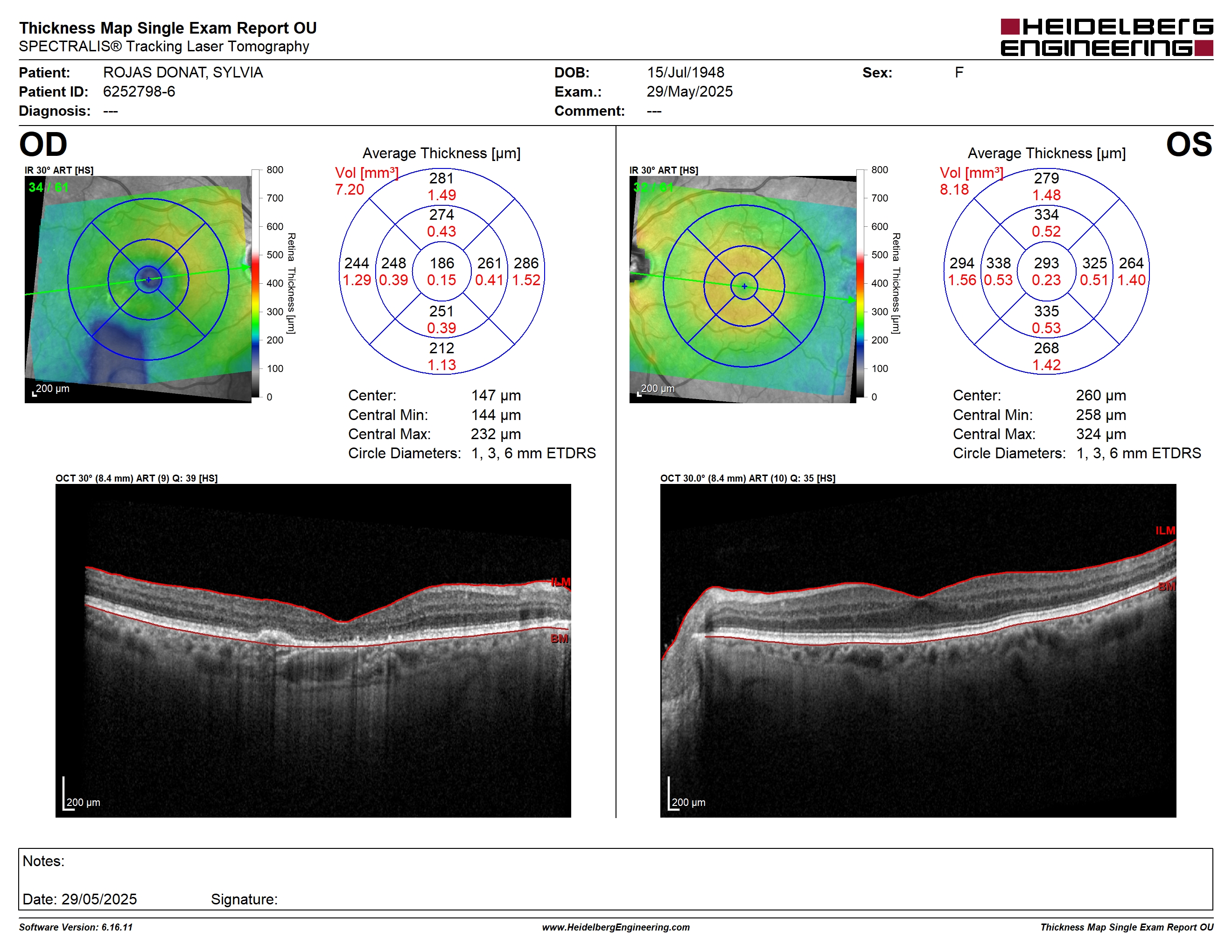Click OD Central Max value 232 µm
This screenshot has height=952, width=1232.
point(496,434)
